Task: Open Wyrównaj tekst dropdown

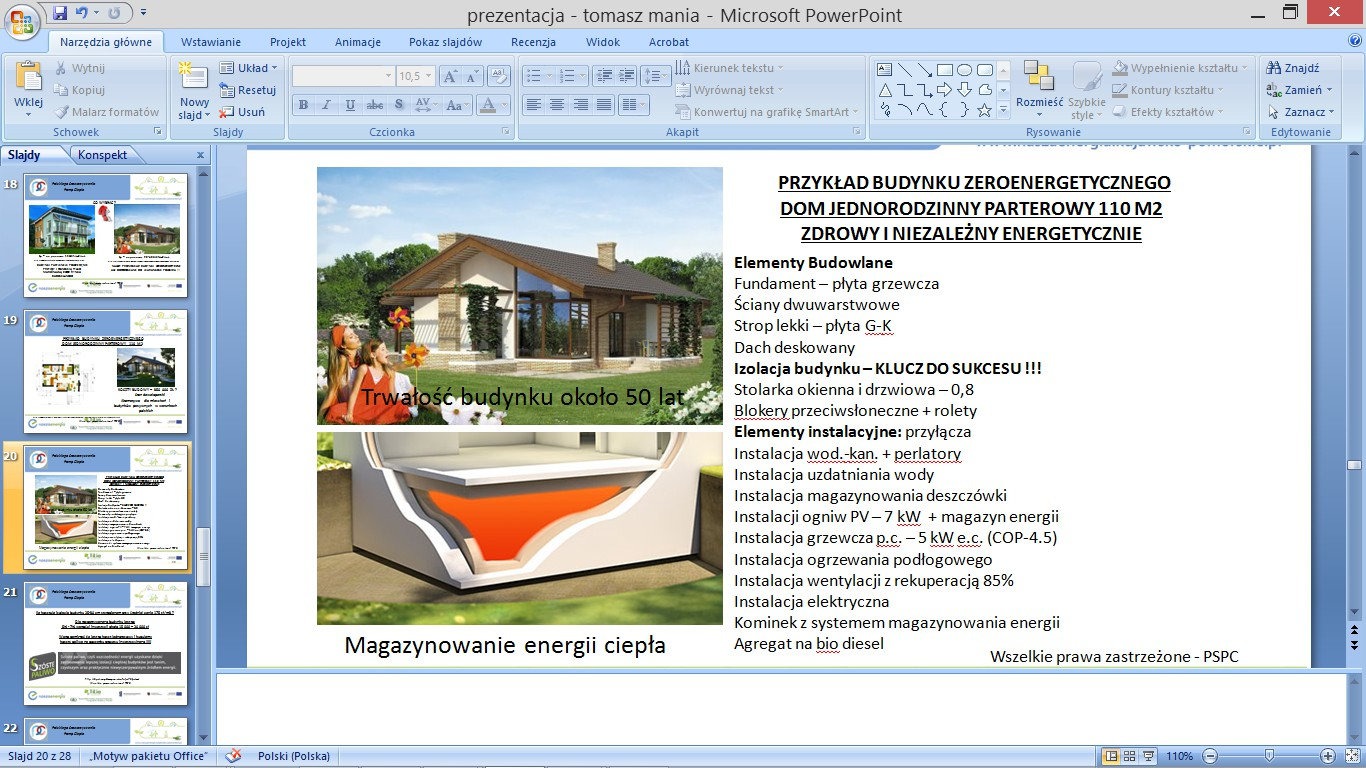Action: 727,90
